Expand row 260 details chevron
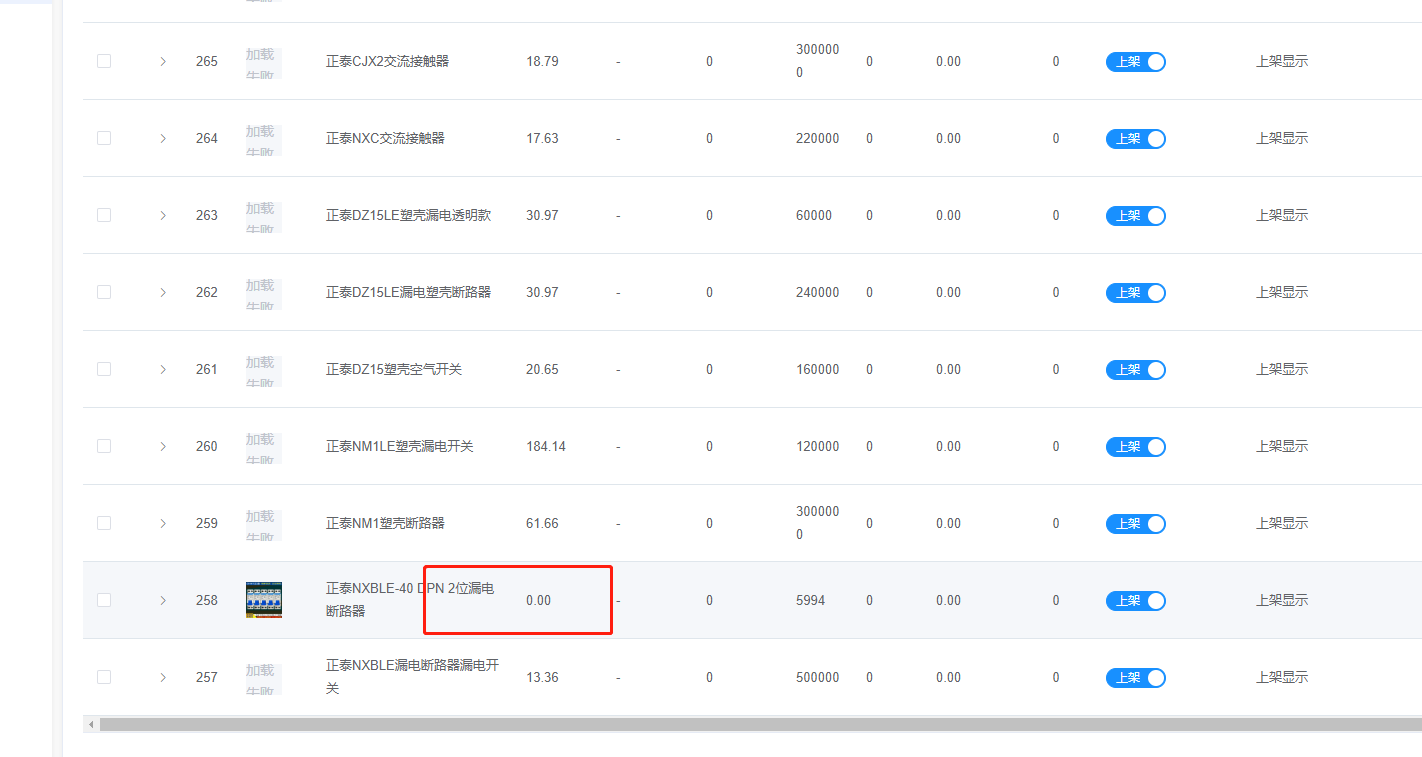Screen dimensions: 1422x757 [163, 446]
